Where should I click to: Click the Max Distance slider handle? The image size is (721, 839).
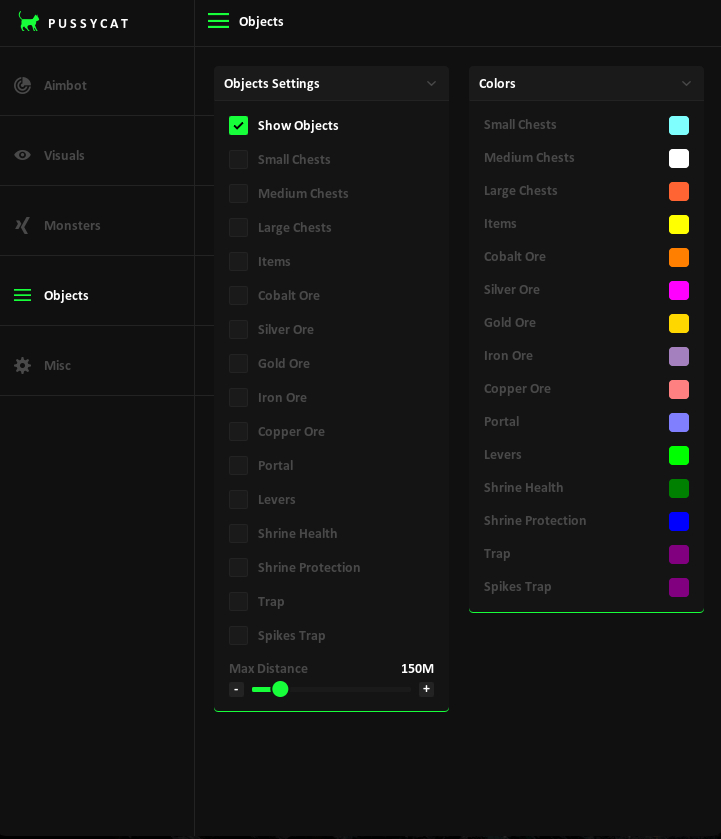pos(280,689)
